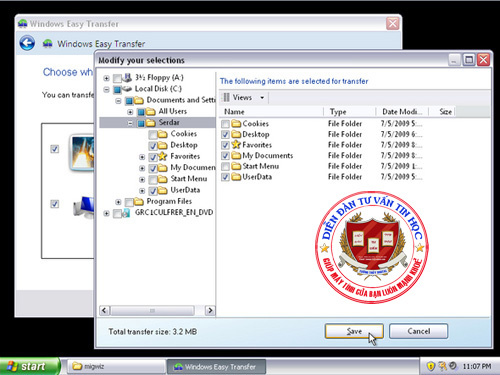Switch to migwiz taskbar button
The image size is (500, 375).
tap(116, 366)
